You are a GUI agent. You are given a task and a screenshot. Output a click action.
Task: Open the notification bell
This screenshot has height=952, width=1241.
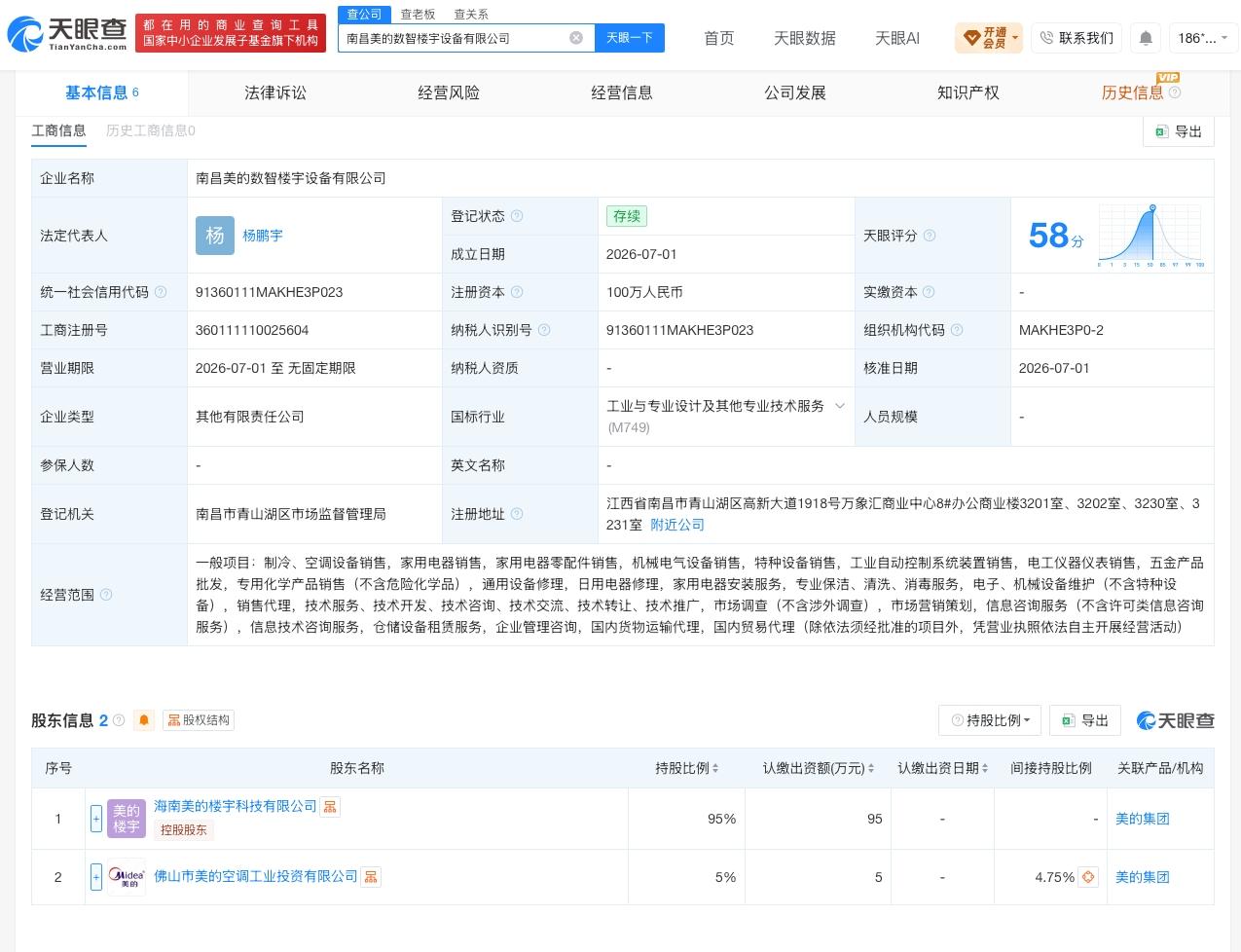pyautogui.click(x=1146, y=38)
